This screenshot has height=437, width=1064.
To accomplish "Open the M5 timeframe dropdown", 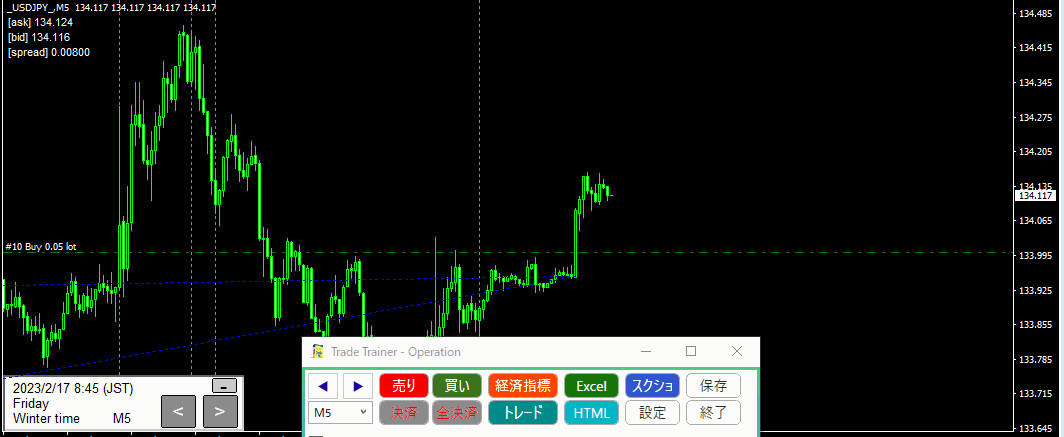I will pos(341,412).
